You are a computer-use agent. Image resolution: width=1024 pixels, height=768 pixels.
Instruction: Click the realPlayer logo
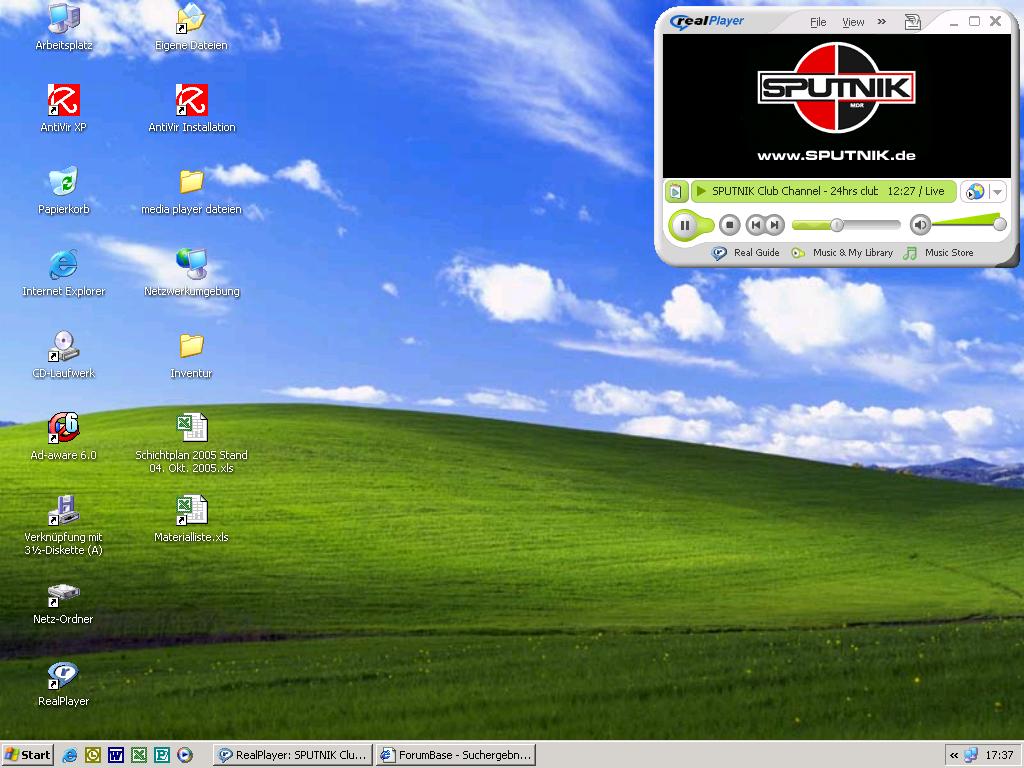707,22
